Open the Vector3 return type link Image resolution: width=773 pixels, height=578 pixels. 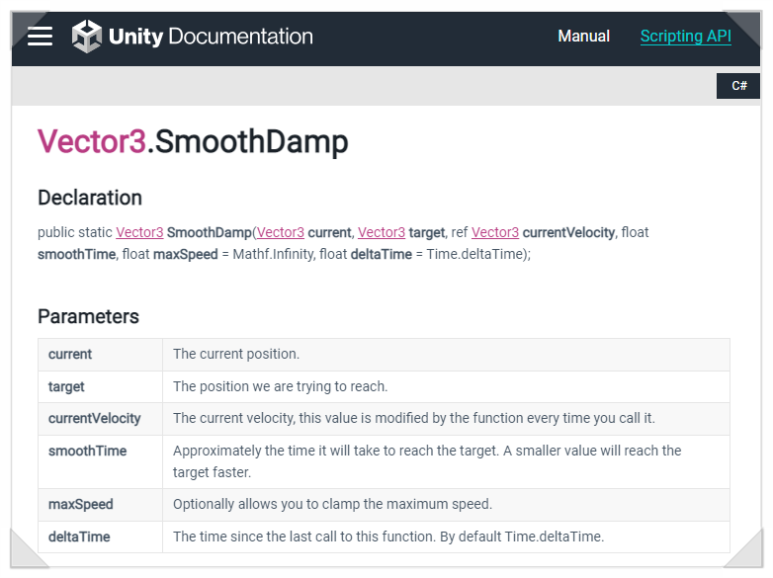tap(140, 232)
